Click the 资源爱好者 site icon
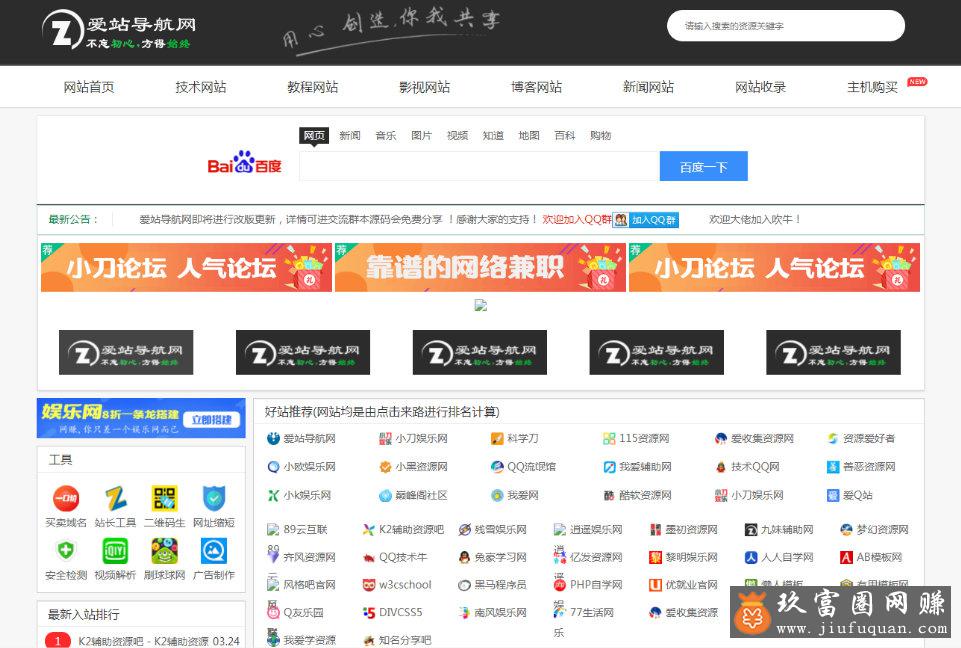 (833, 438)
